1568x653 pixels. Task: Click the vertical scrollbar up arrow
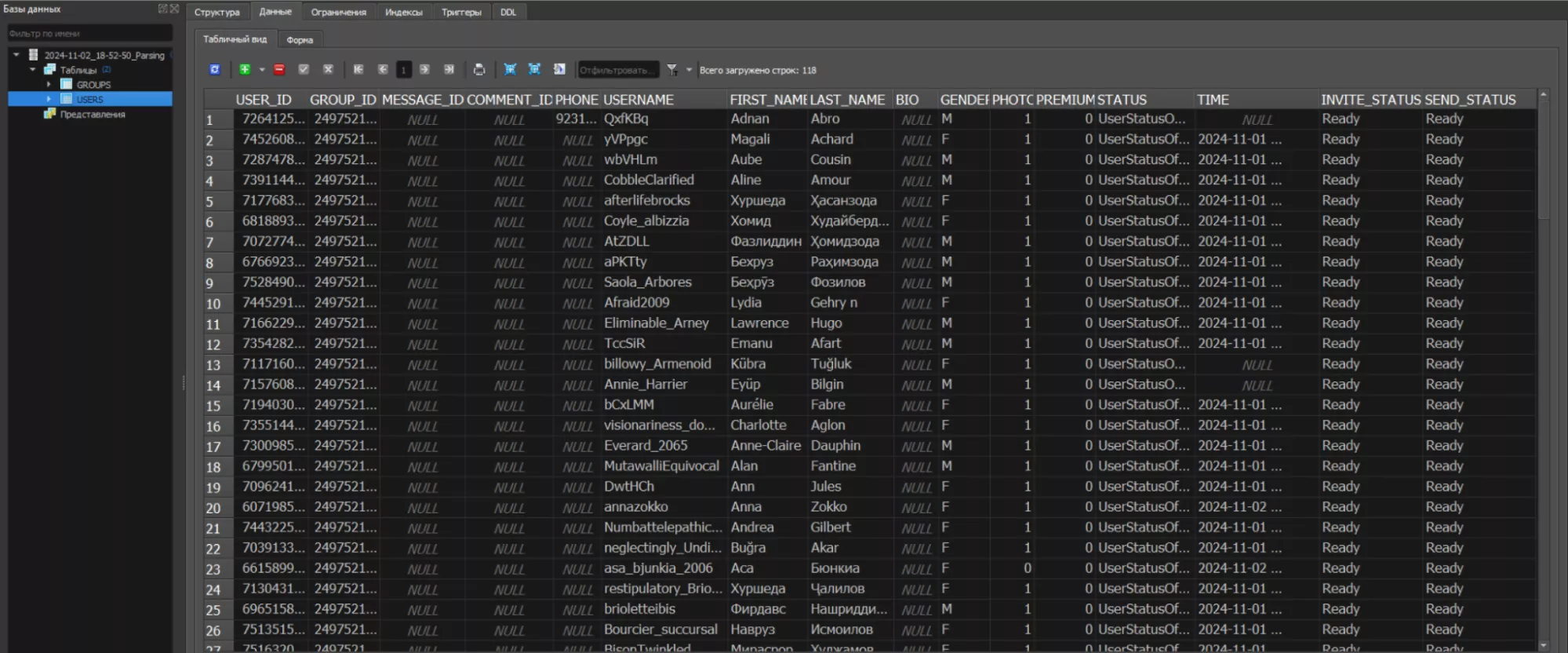(1543, 94)
